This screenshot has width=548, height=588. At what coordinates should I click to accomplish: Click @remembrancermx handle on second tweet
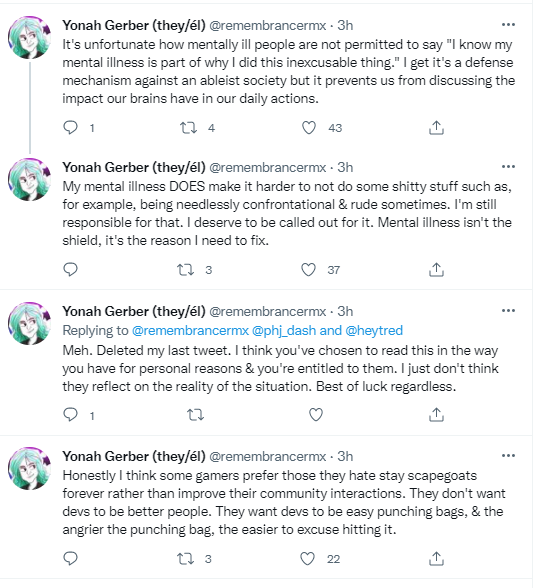pos(267,167)
